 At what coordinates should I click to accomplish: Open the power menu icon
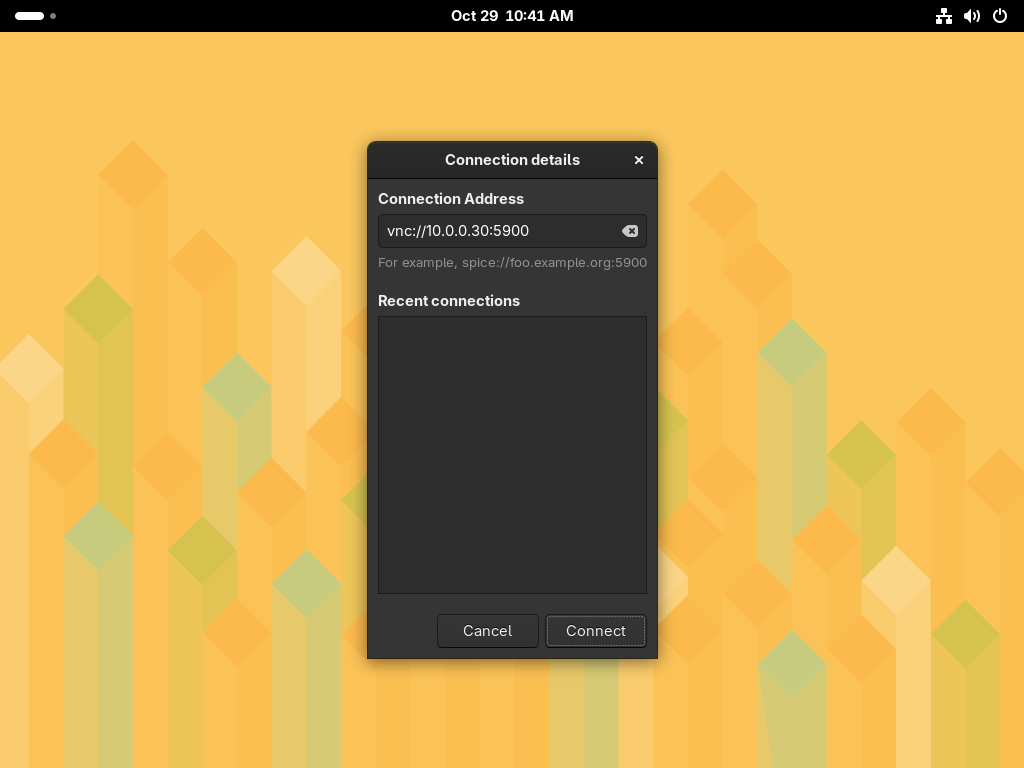1000,16
